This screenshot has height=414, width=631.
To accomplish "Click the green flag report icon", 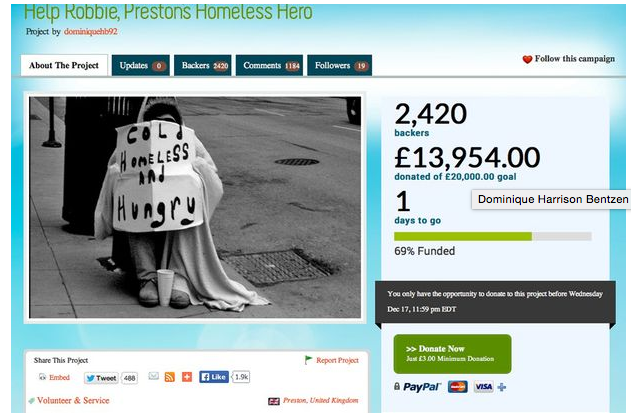I will (x=308, y=360).
